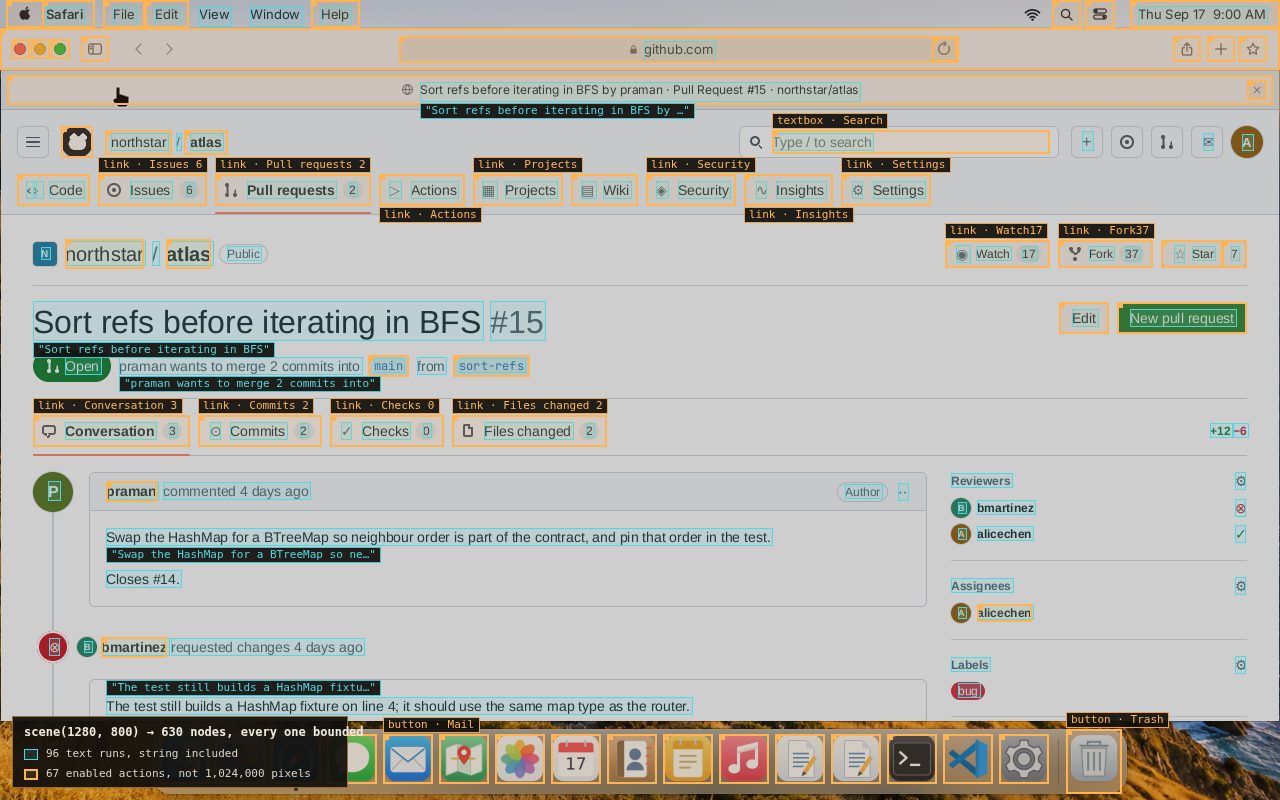The width and height of the screenshot is (1280, 800).
Task: Open the GitHub hamburger navigation menu
Action: (x=33, y=142)
